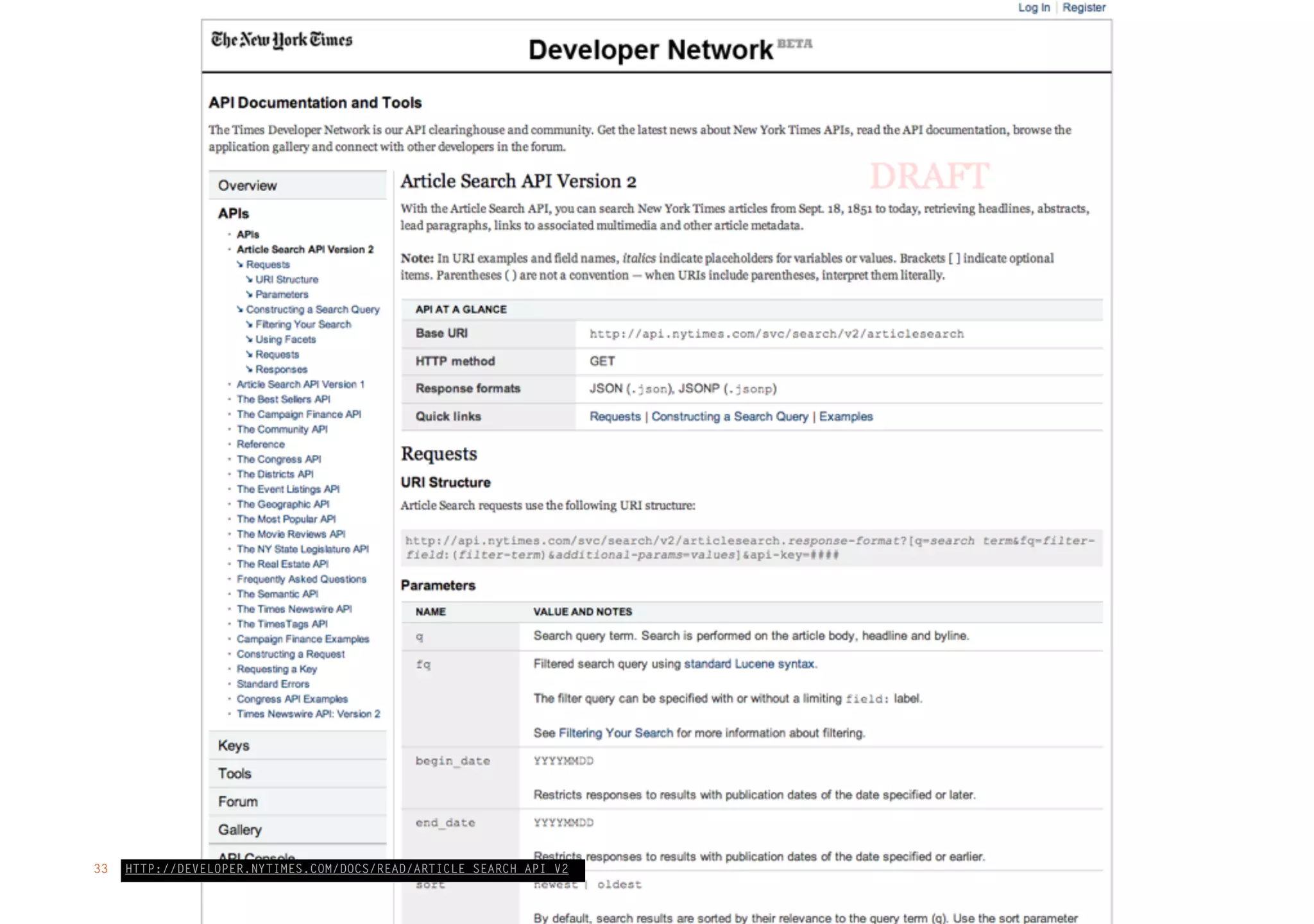
Task: Click Examples quick link in table
Action: click(846, 416)
